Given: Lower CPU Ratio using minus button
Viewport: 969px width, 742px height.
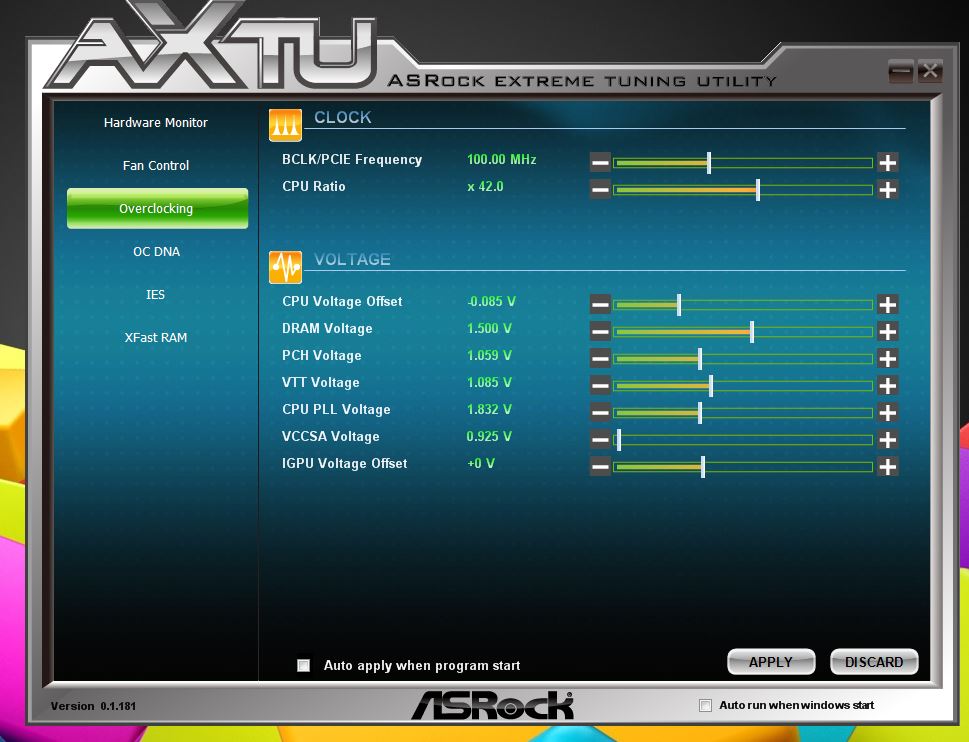Looking at the screenshot, I should pos(600,190).
